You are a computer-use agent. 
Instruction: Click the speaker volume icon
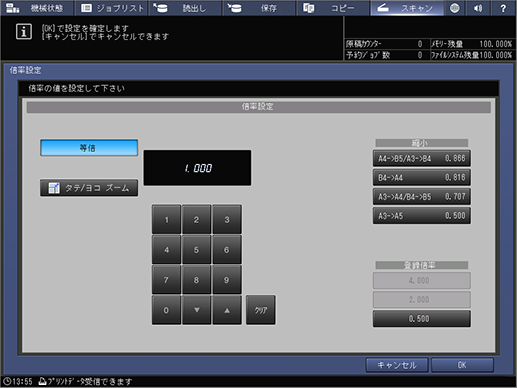click(x=478, y=8)
